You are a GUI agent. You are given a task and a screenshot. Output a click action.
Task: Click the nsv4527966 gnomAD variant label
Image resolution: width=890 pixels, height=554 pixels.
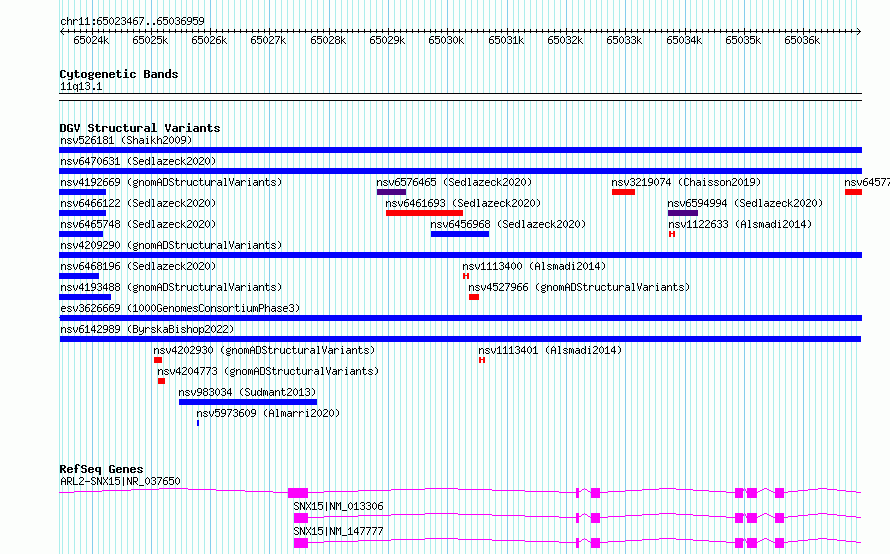click(x=579, y=287)
